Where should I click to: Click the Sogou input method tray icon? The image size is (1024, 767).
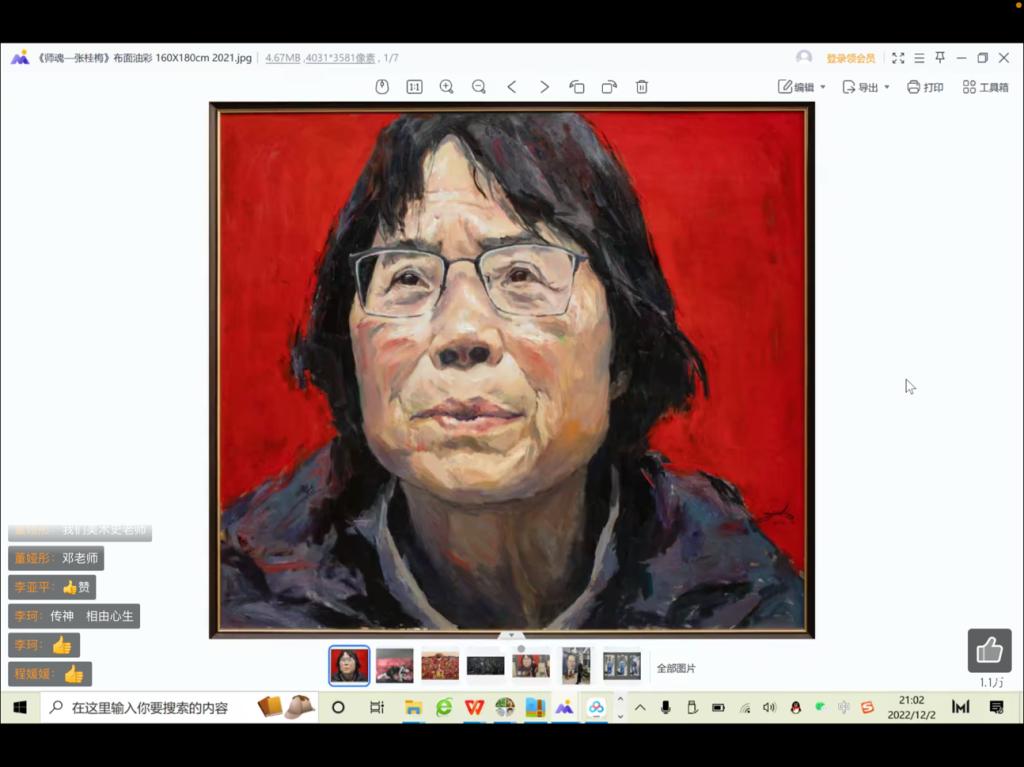coord(867,707)
